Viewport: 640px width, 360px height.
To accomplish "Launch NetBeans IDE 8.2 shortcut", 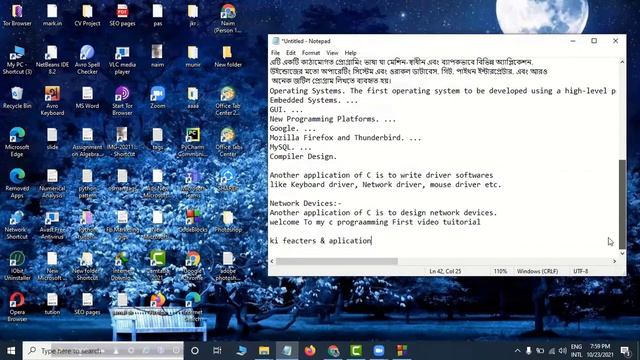I will pos(52,60).
